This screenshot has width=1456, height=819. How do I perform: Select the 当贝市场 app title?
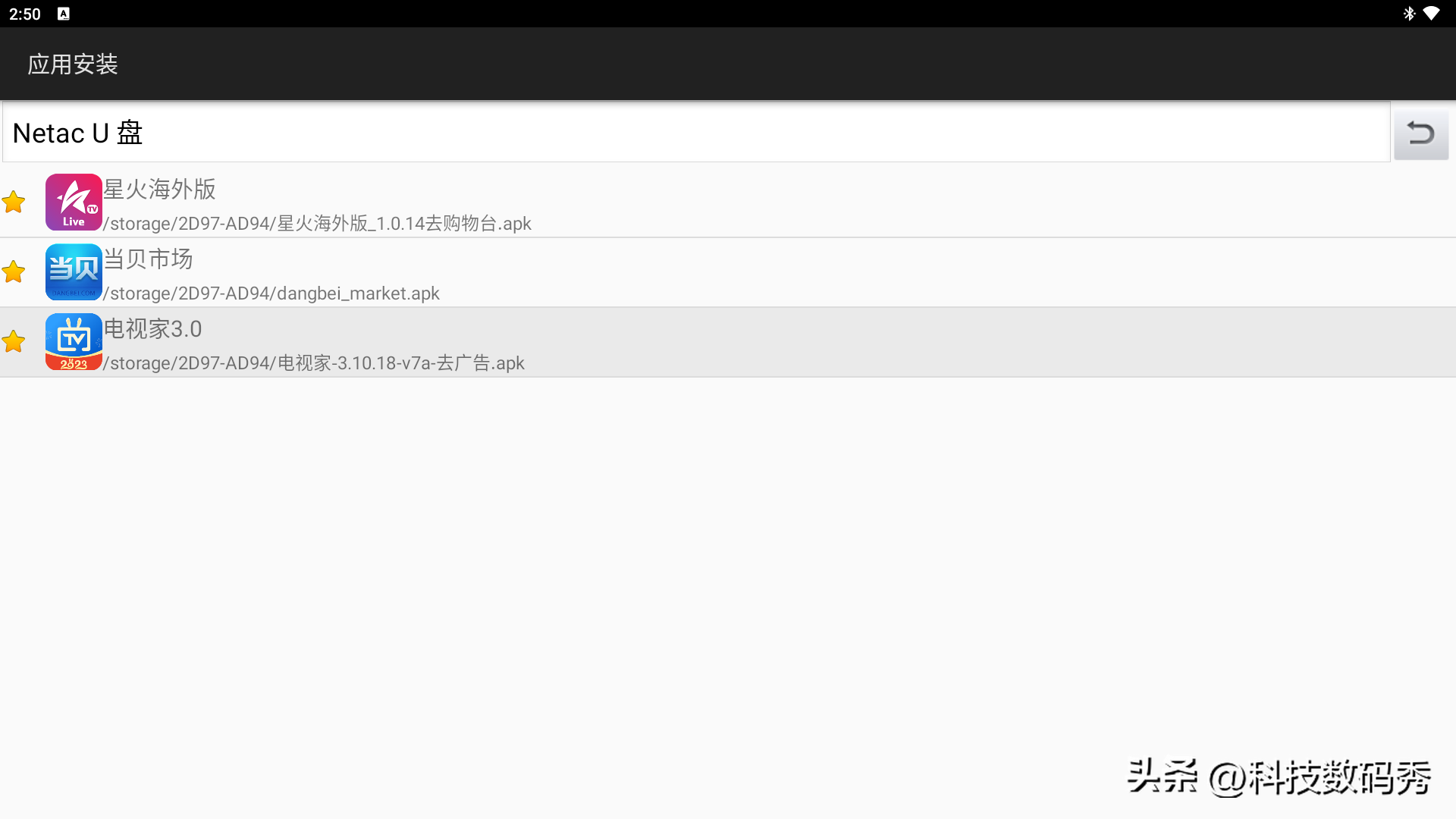pos(149,259)
